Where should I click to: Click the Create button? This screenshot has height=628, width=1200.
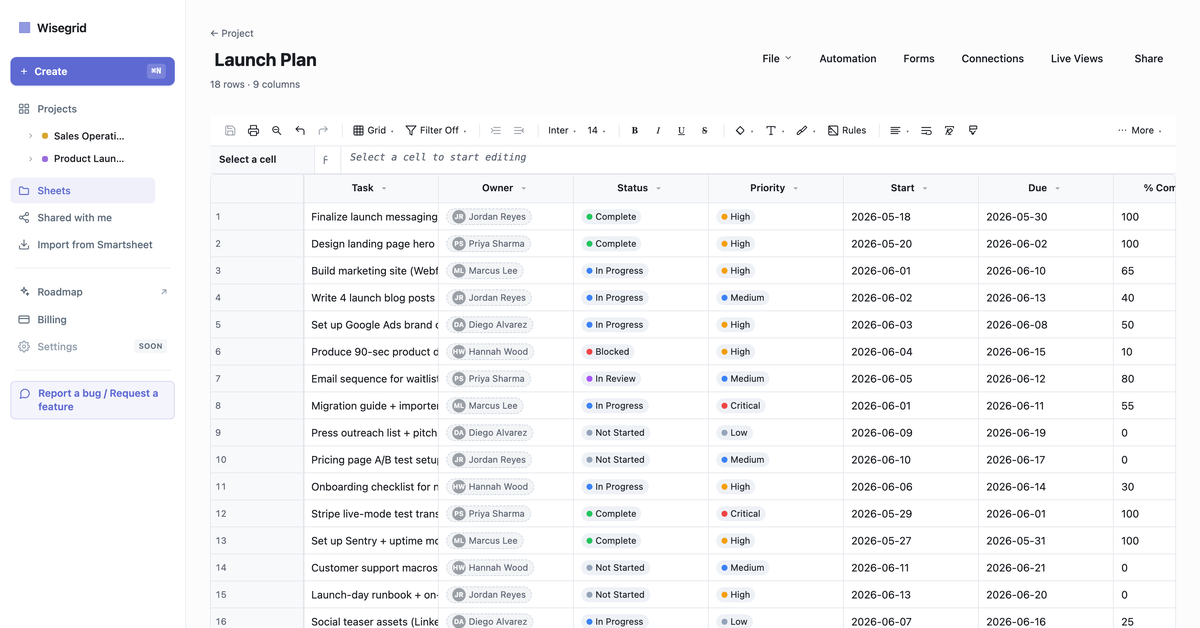point(92,71)
